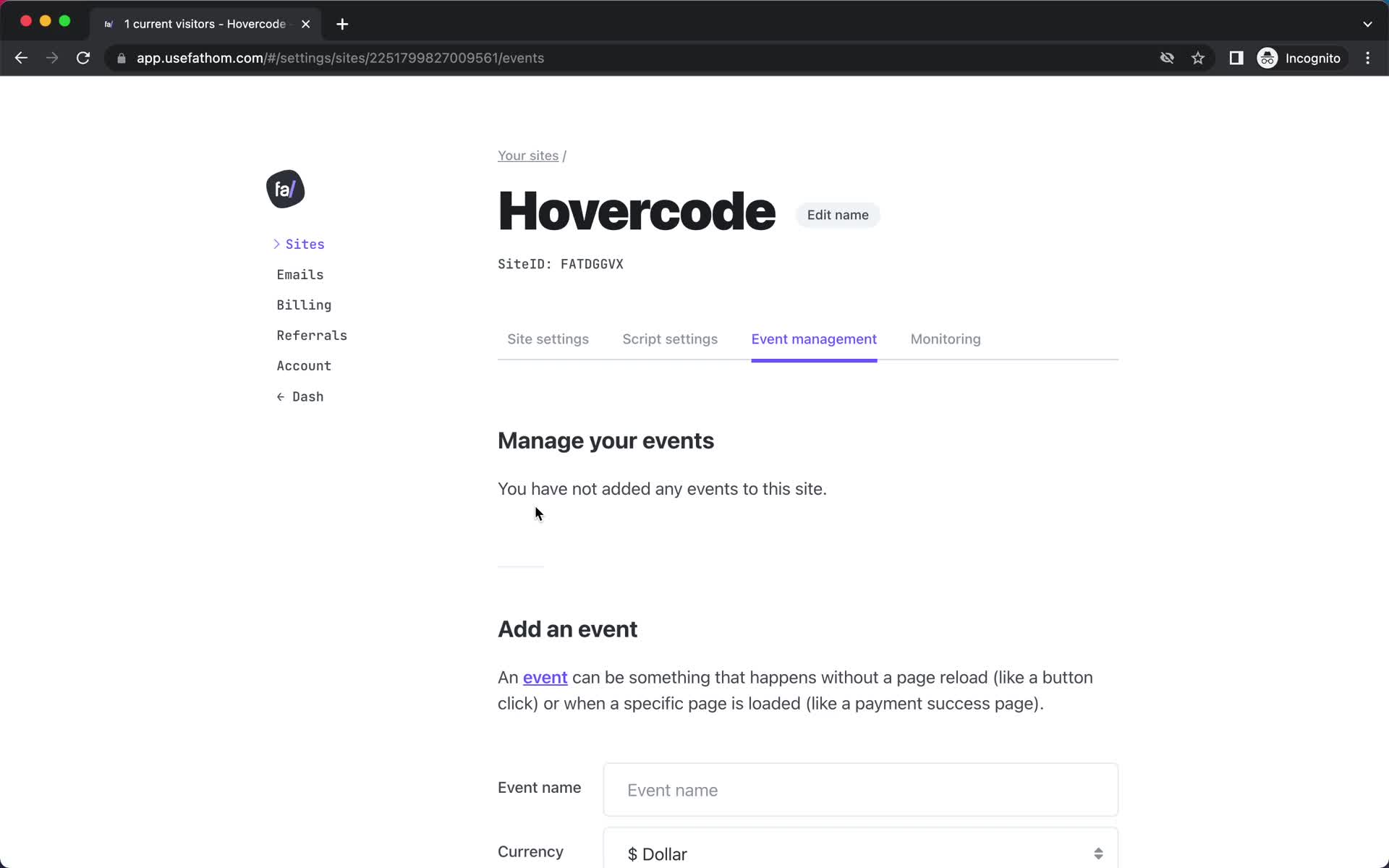Click the Incognito profile icon
Viewport: 1389px width, 868px height.
point(1267,58)
